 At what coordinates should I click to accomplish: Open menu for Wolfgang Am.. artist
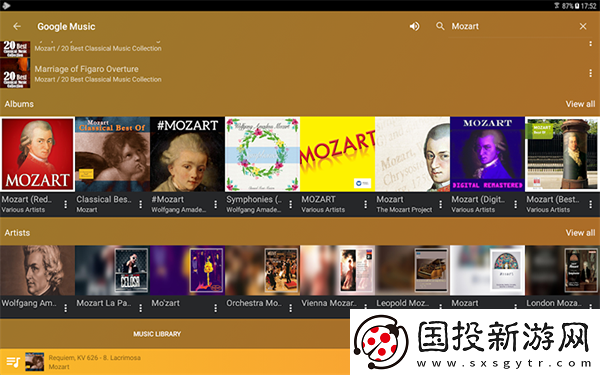coord(66,308)
